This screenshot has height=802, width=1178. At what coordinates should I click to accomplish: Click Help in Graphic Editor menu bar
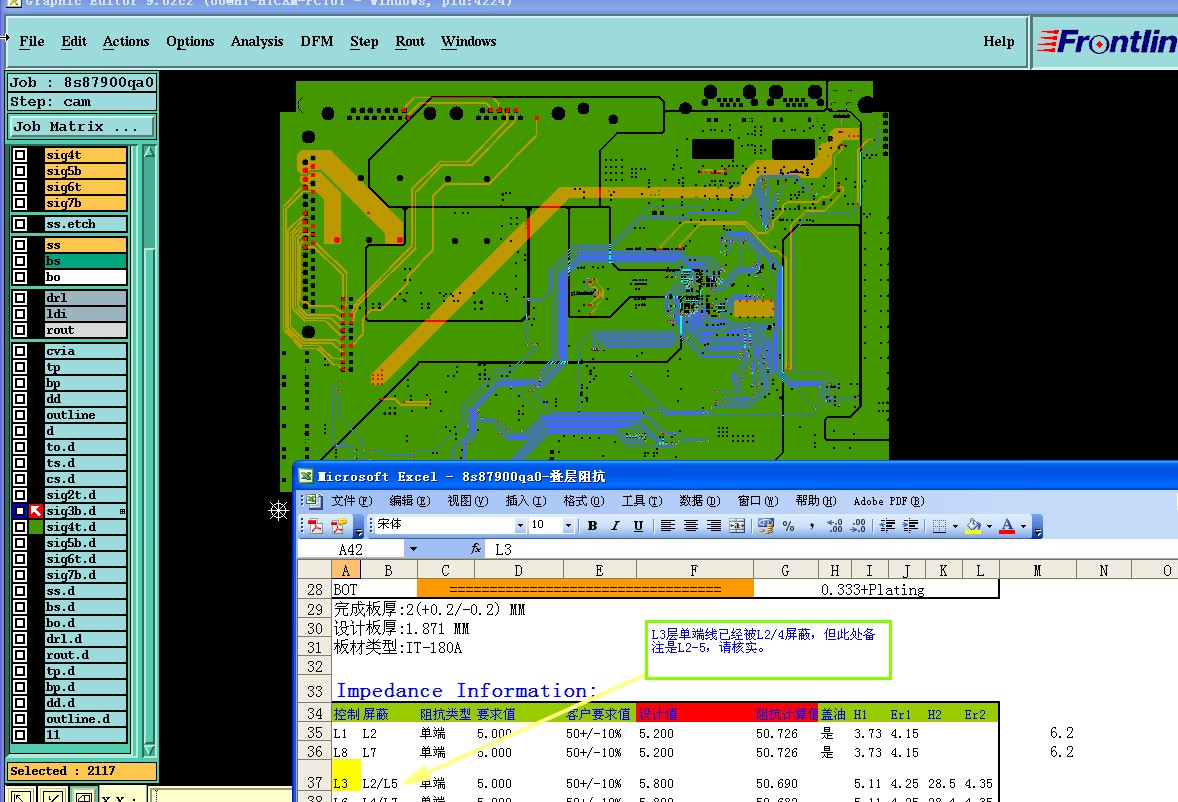click(x=998, y=41)
